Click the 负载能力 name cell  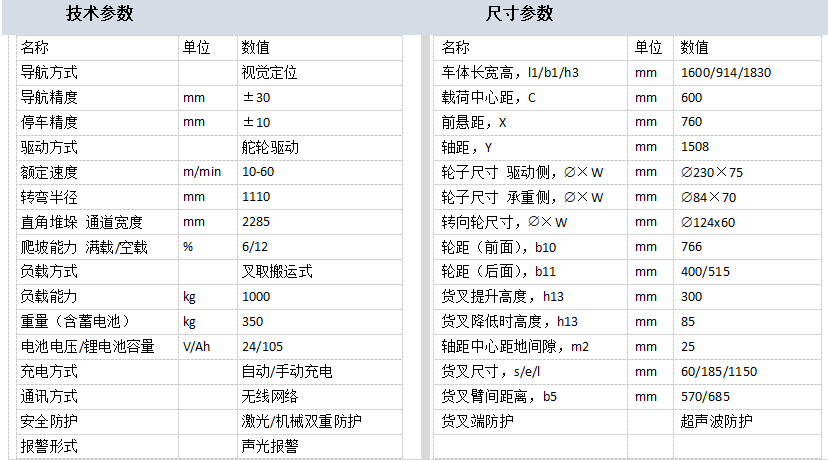(98, 296)
